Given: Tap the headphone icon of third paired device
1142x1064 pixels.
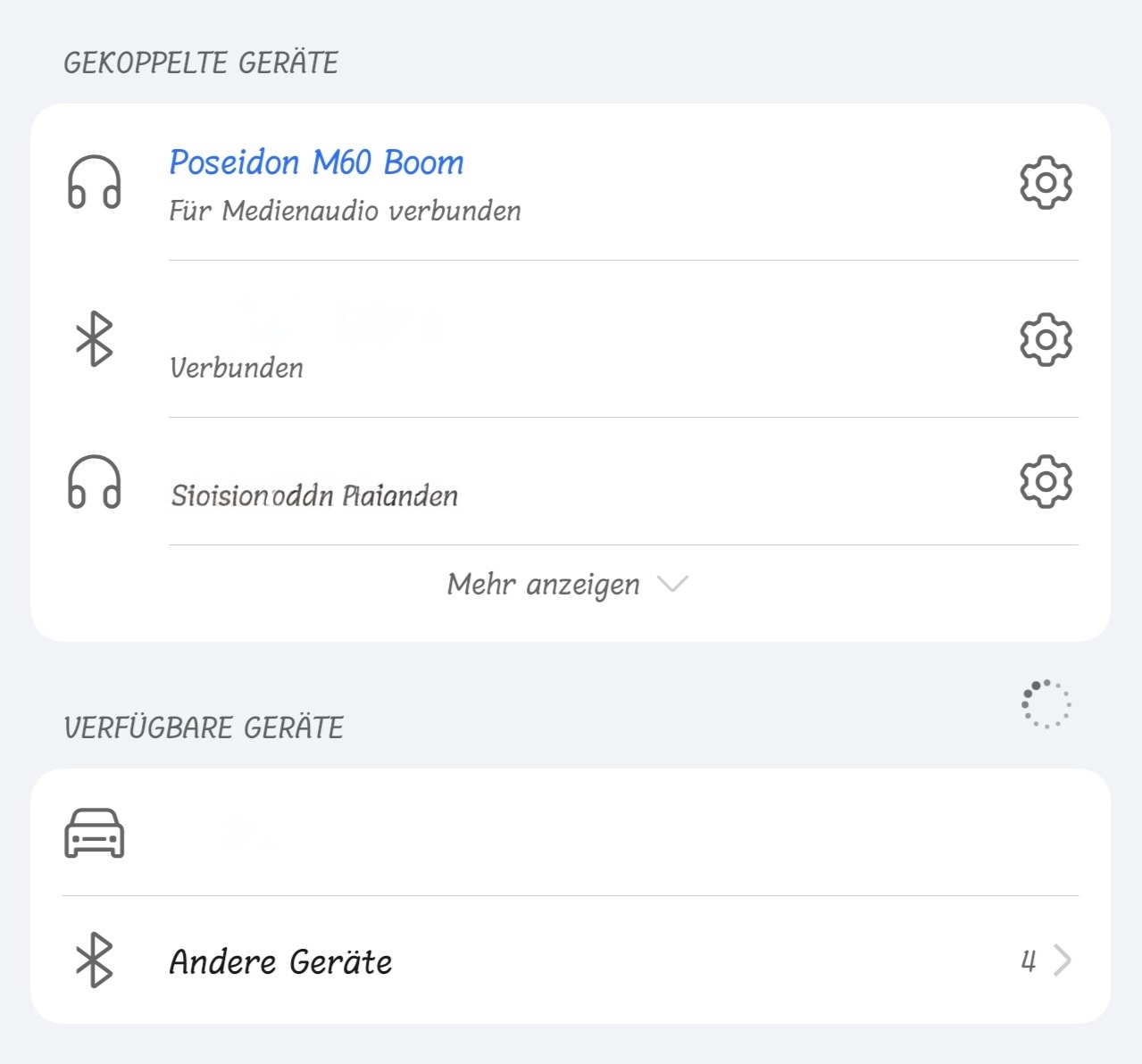Looking at the screenshot, I should (94, 482).
